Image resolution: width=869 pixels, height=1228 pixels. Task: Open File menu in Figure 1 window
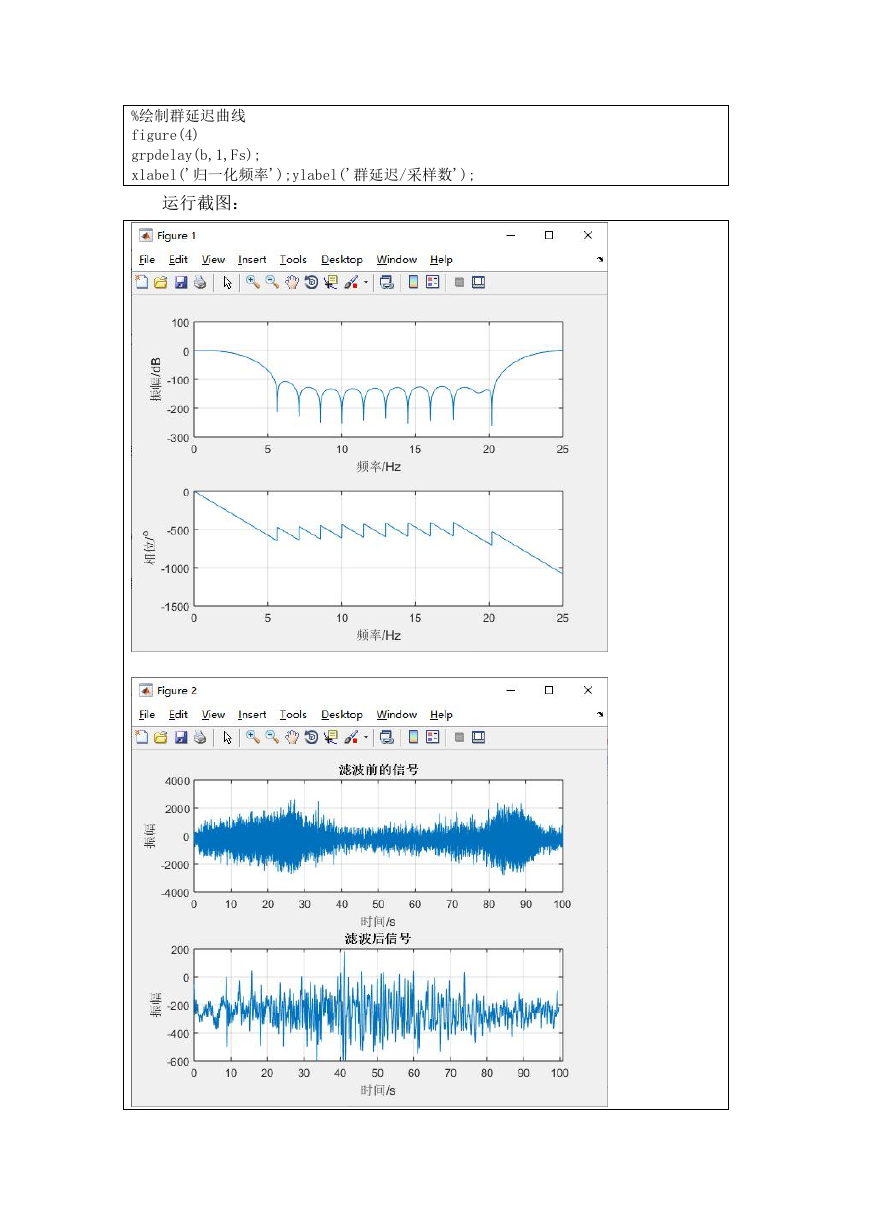(x=147, y=260)
